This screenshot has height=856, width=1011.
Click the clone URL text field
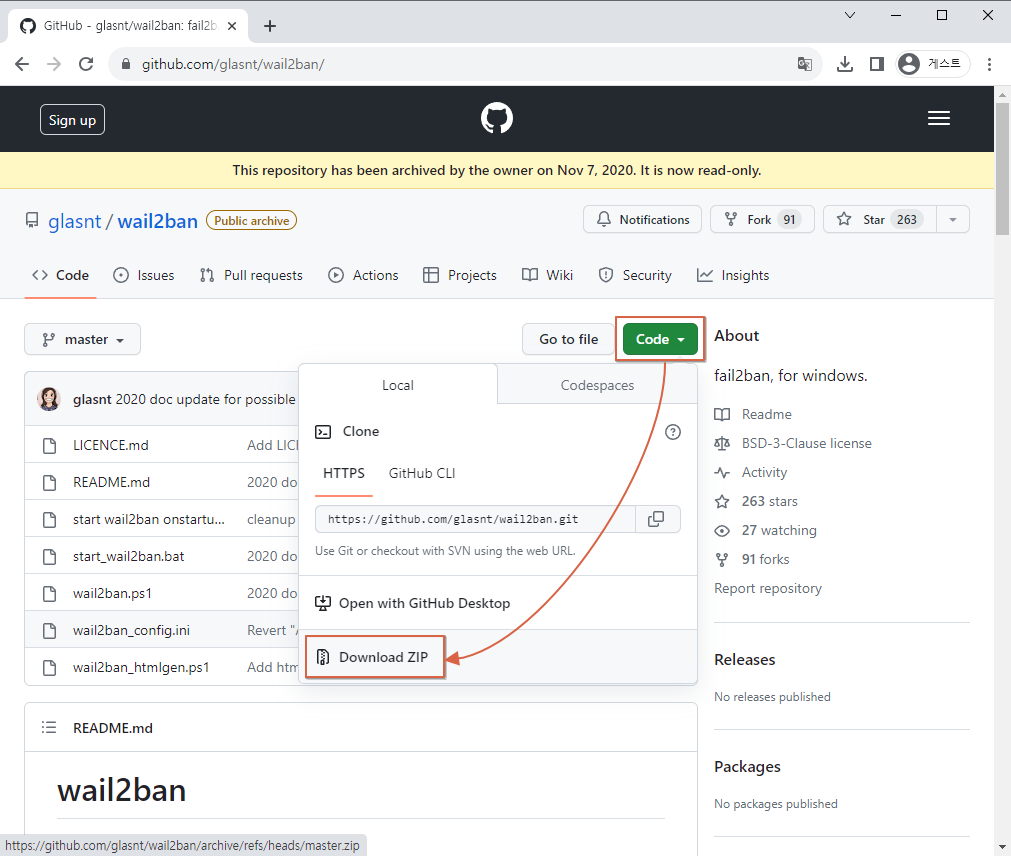click(x=475, y=519)
